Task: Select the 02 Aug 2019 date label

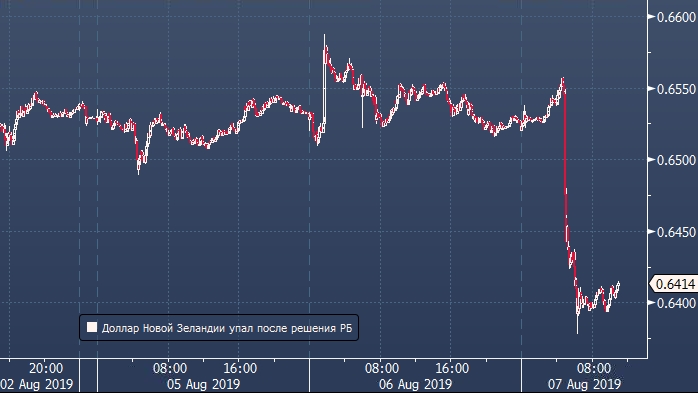Action: (37, 384)
